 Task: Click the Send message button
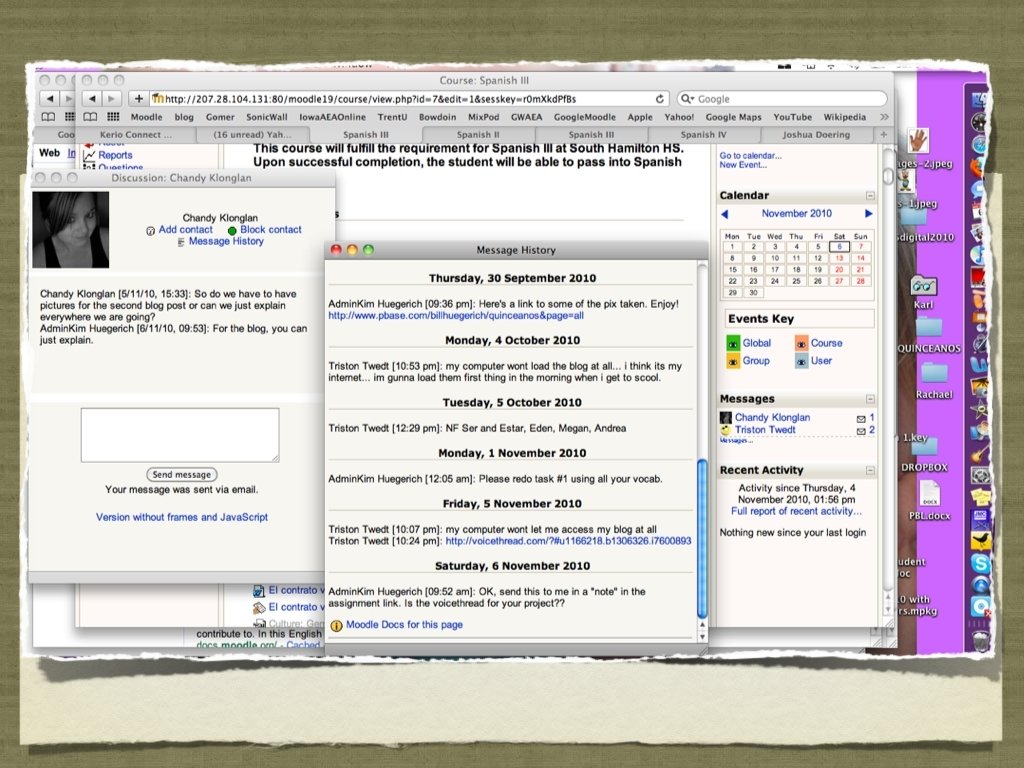(182, 475)
